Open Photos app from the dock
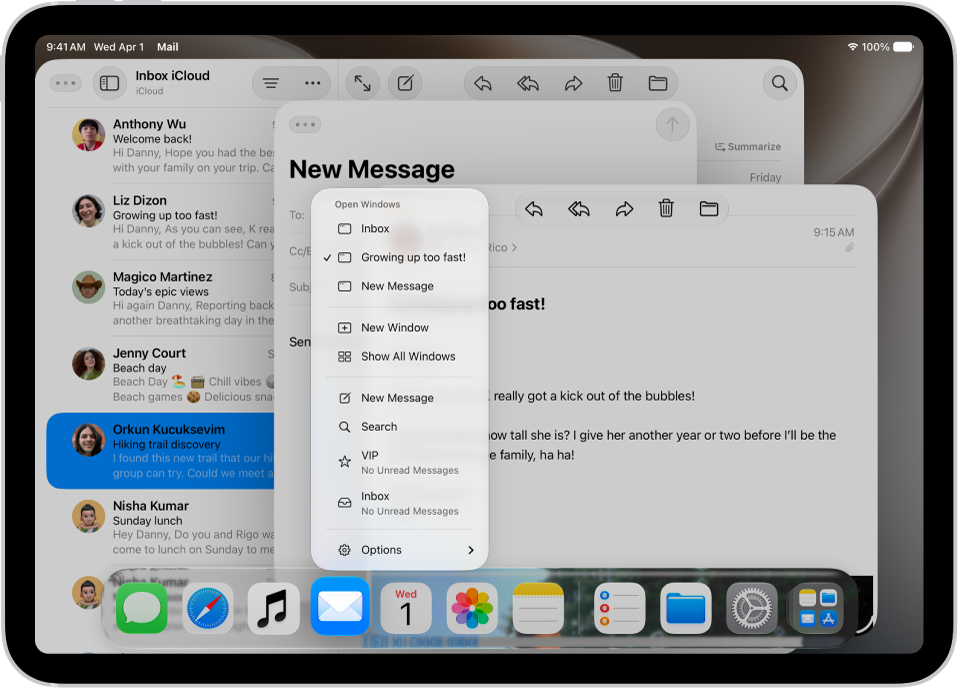This screenshot has height=690, width=960. click(x=472, y=608)
